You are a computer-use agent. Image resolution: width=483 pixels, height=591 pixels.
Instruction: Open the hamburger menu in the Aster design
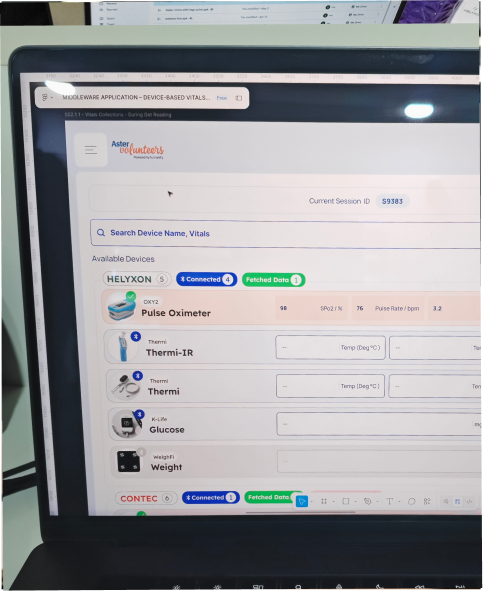click(x=91, y=150)
